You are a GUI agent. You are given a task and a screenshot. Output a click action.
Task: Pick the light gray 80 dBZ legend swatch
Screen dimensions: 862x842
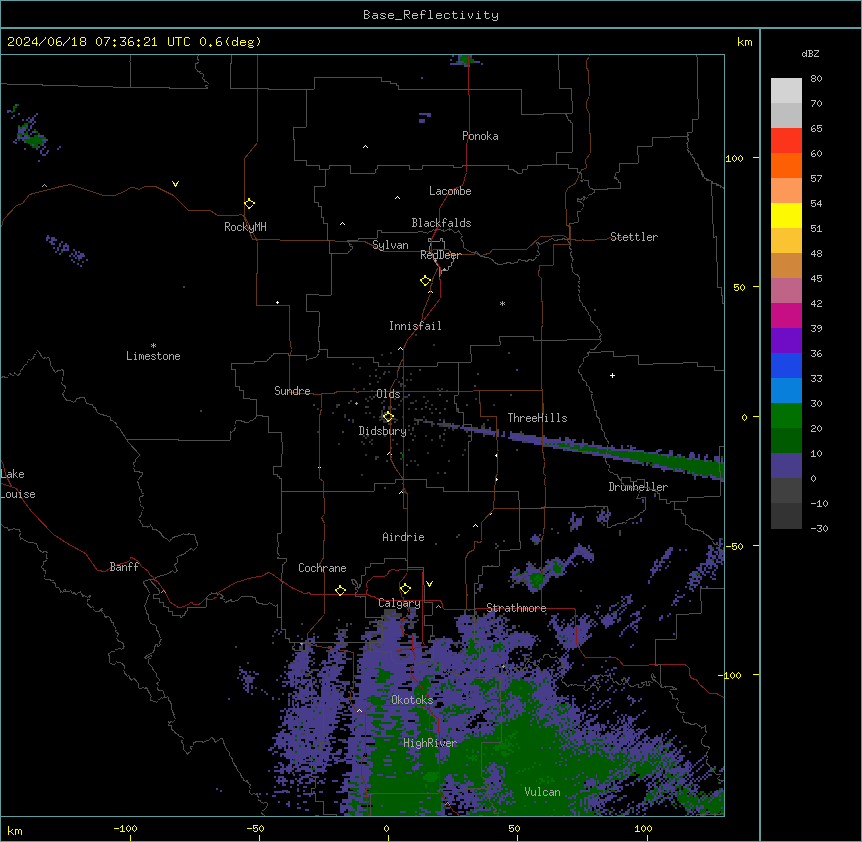pos(786,91)
